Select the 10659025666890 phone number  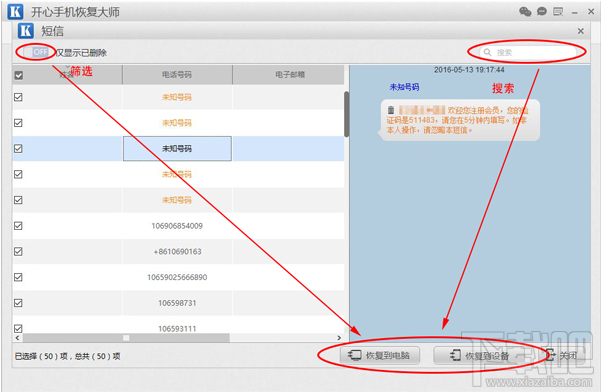[x=177, y=277]
